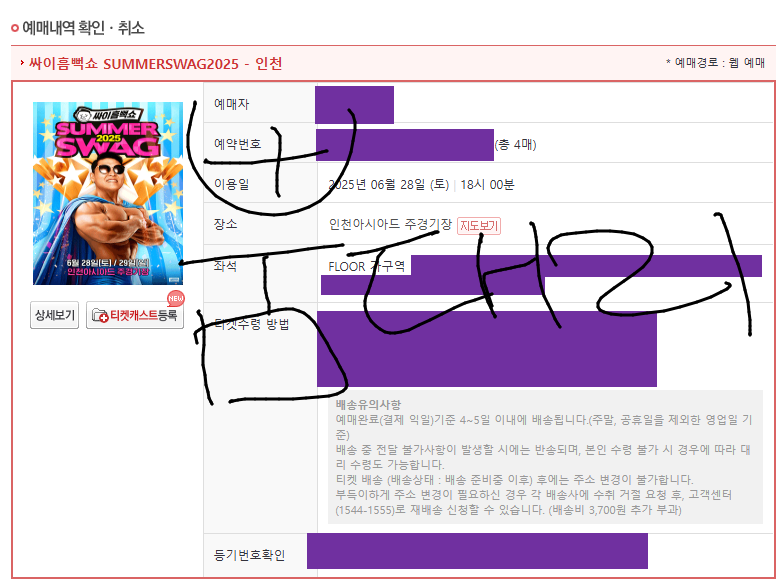Click the 좌석 row label

(225, 266)
